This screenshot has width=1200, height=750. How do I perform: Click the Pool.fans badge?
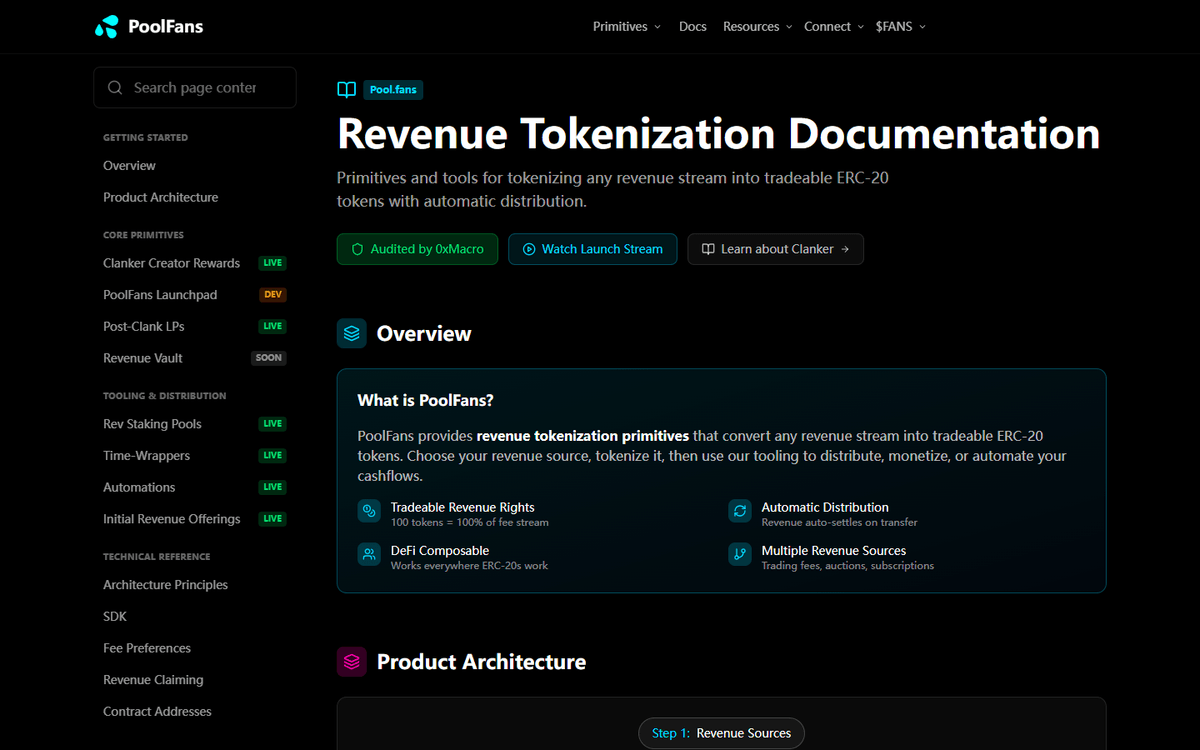pyautogui.click(x=393, y=90)
